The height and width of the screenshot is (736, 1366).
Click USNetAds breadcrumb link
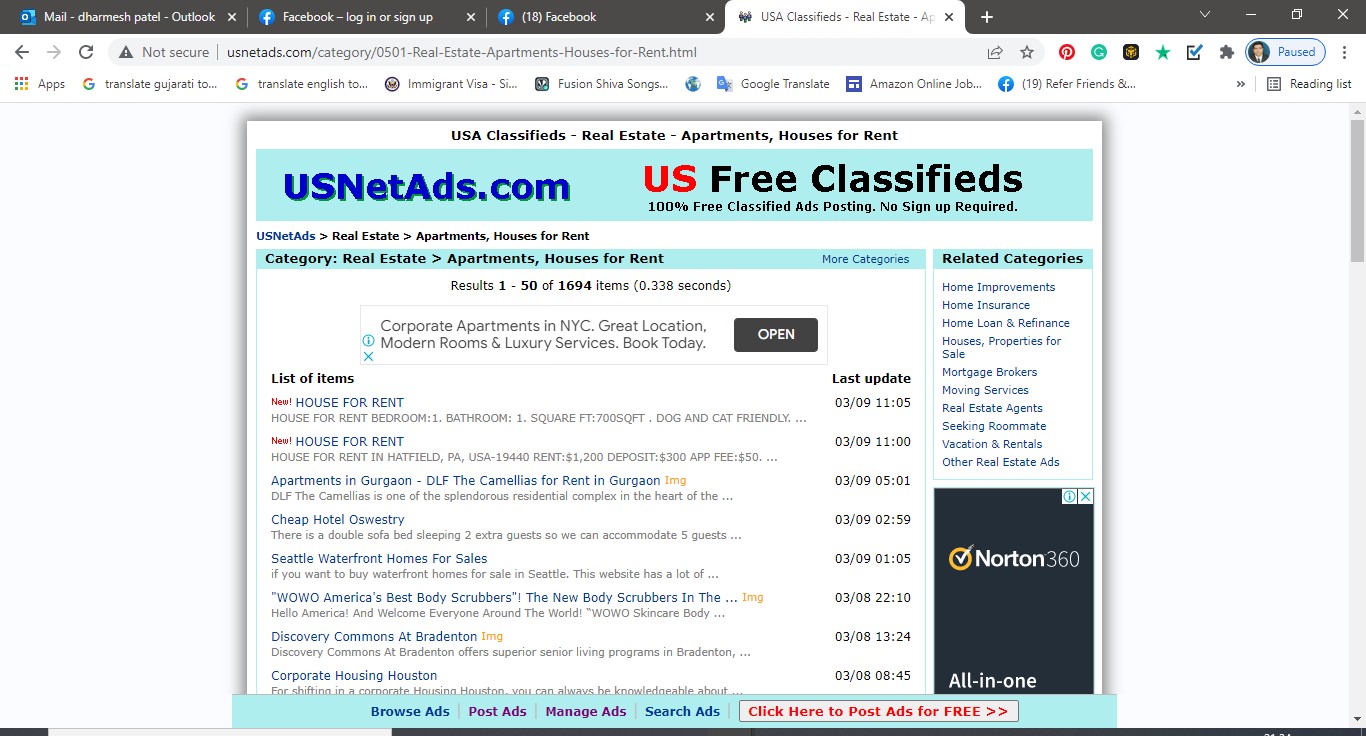(x=286, y=236)
